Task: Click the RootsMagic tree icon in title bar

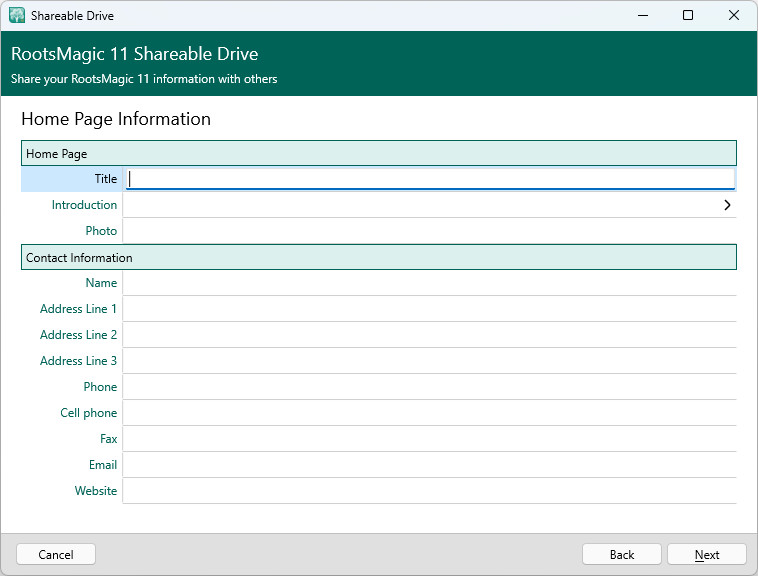Action: 16,15
